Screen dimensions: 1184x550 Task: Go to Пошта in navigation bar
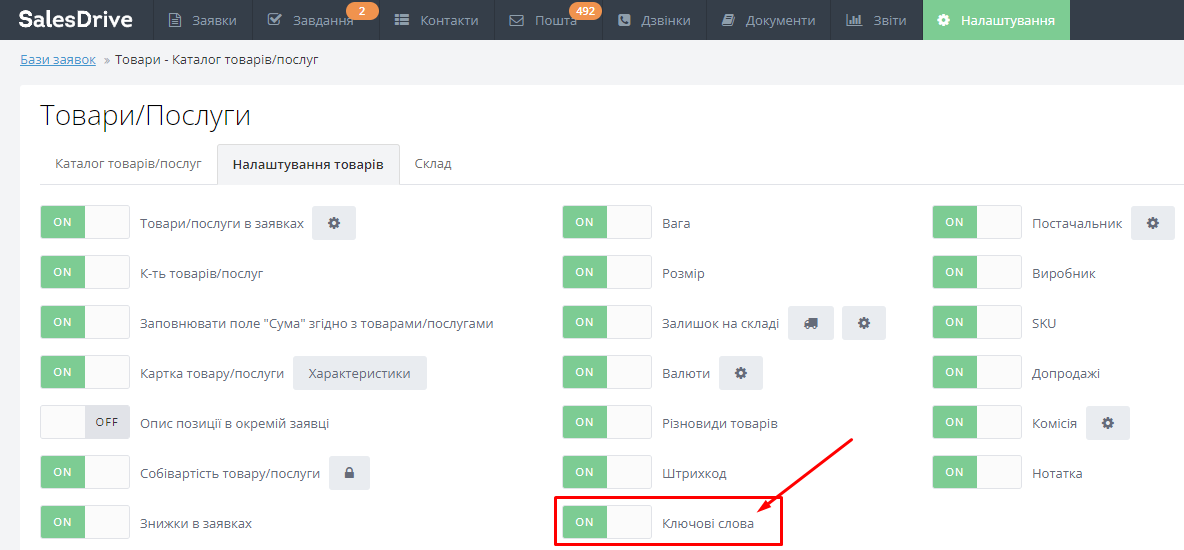pyautogui.click(x=543, y=20)
